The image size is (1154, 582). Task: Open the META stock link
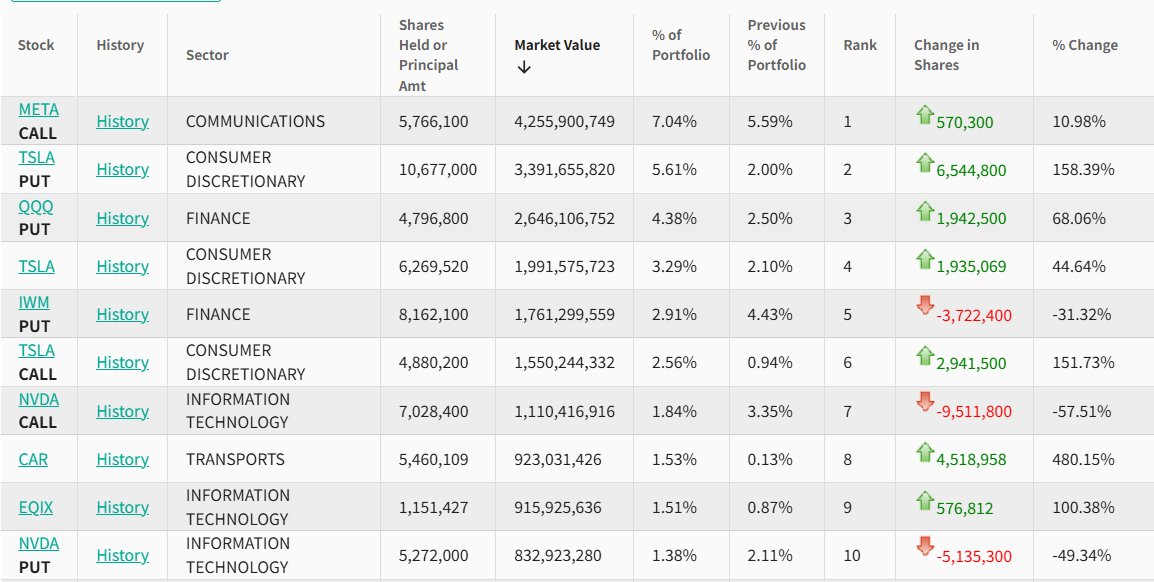pos(38,109)
